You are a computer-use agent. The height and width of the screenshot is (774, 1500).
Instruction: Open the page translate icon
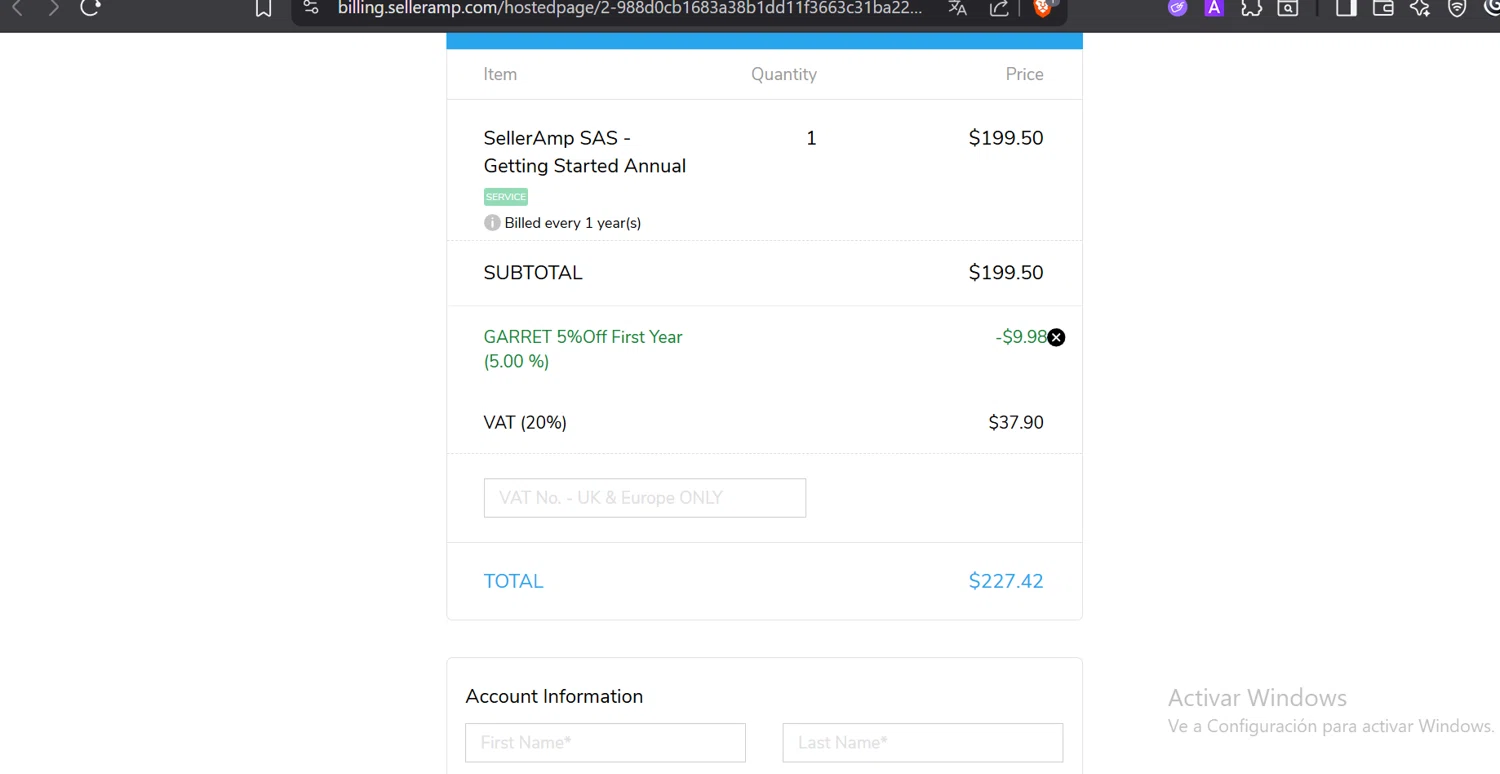pos(957,8)
